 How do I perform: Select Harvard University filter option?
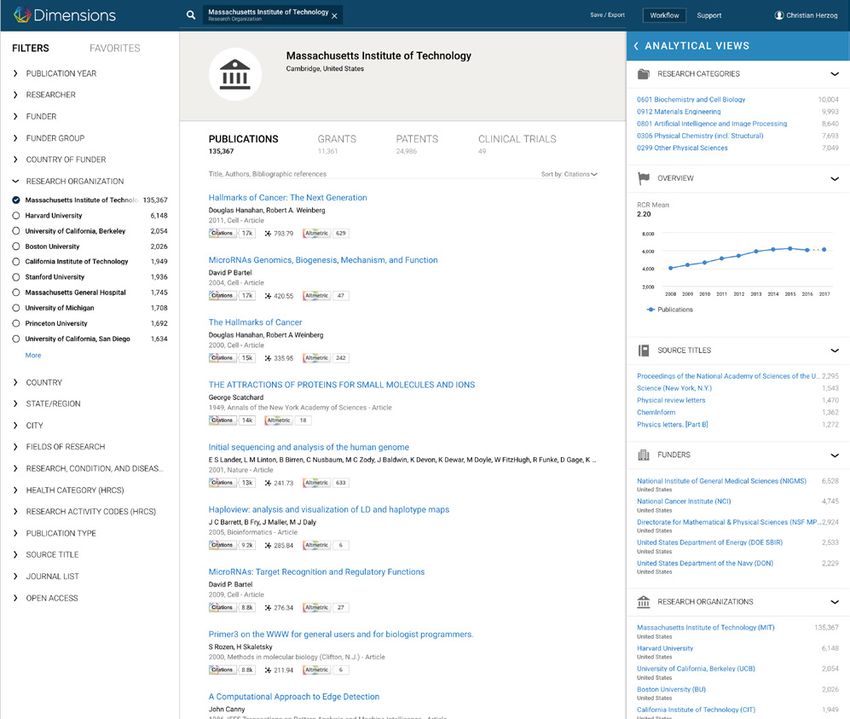tap(16, 215)
